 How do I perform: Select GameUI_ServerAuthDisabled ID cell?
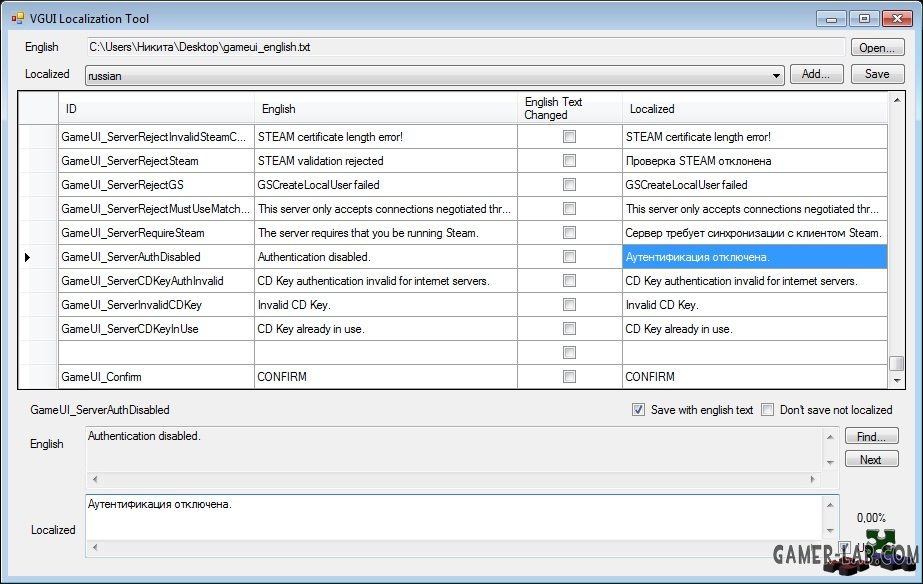[156, 257]
